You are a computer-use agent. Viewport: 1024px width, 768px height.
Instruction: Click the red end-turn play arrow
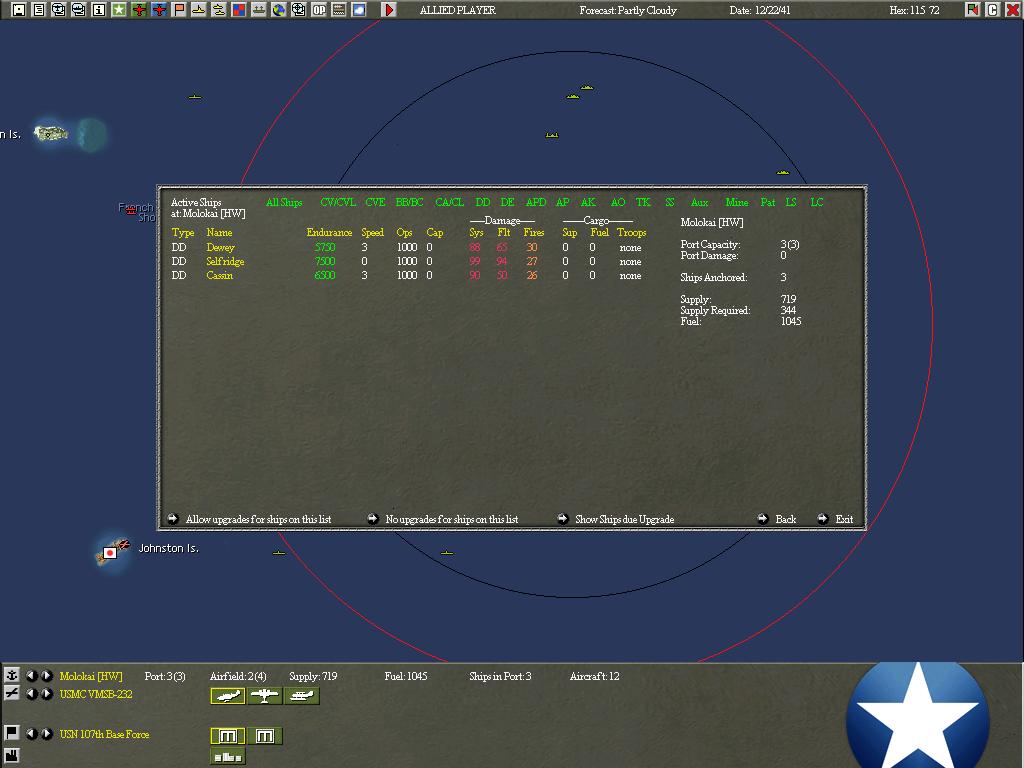pyautogui.click(x=389, y=10)
